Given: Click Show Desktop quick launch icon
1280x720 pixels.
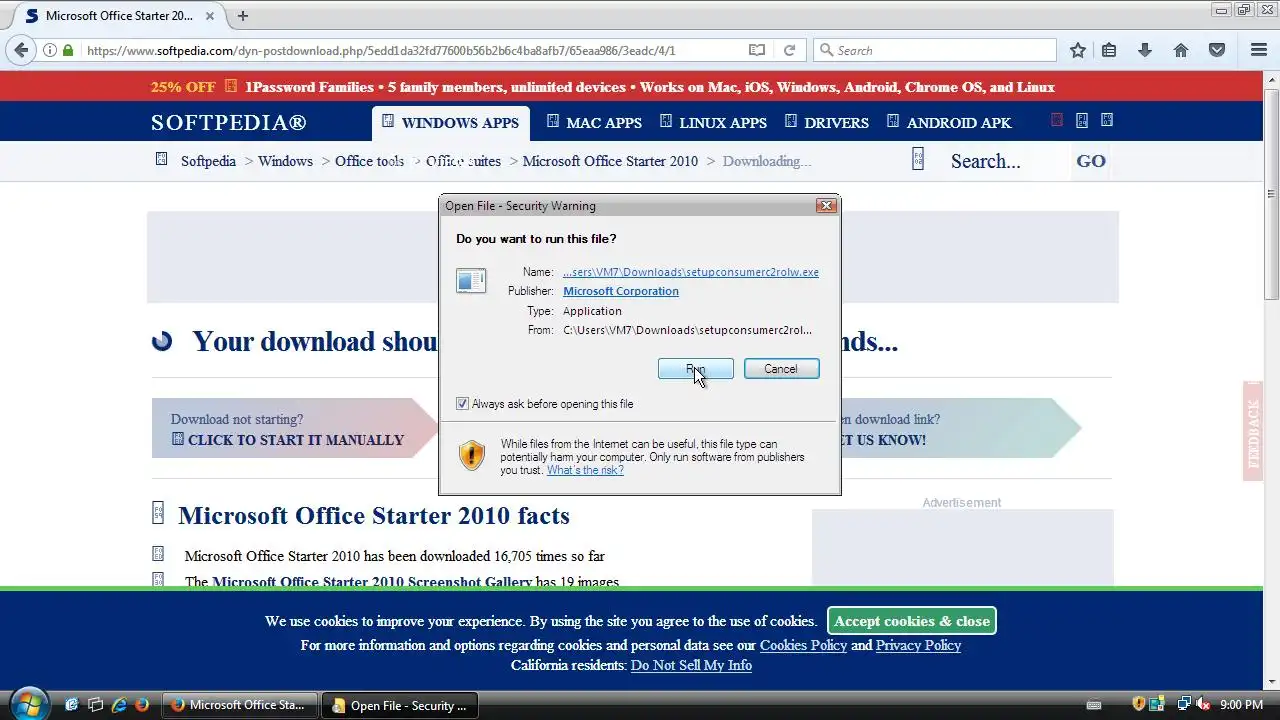Looking at the screenshot, I should [x=71, y=705].
